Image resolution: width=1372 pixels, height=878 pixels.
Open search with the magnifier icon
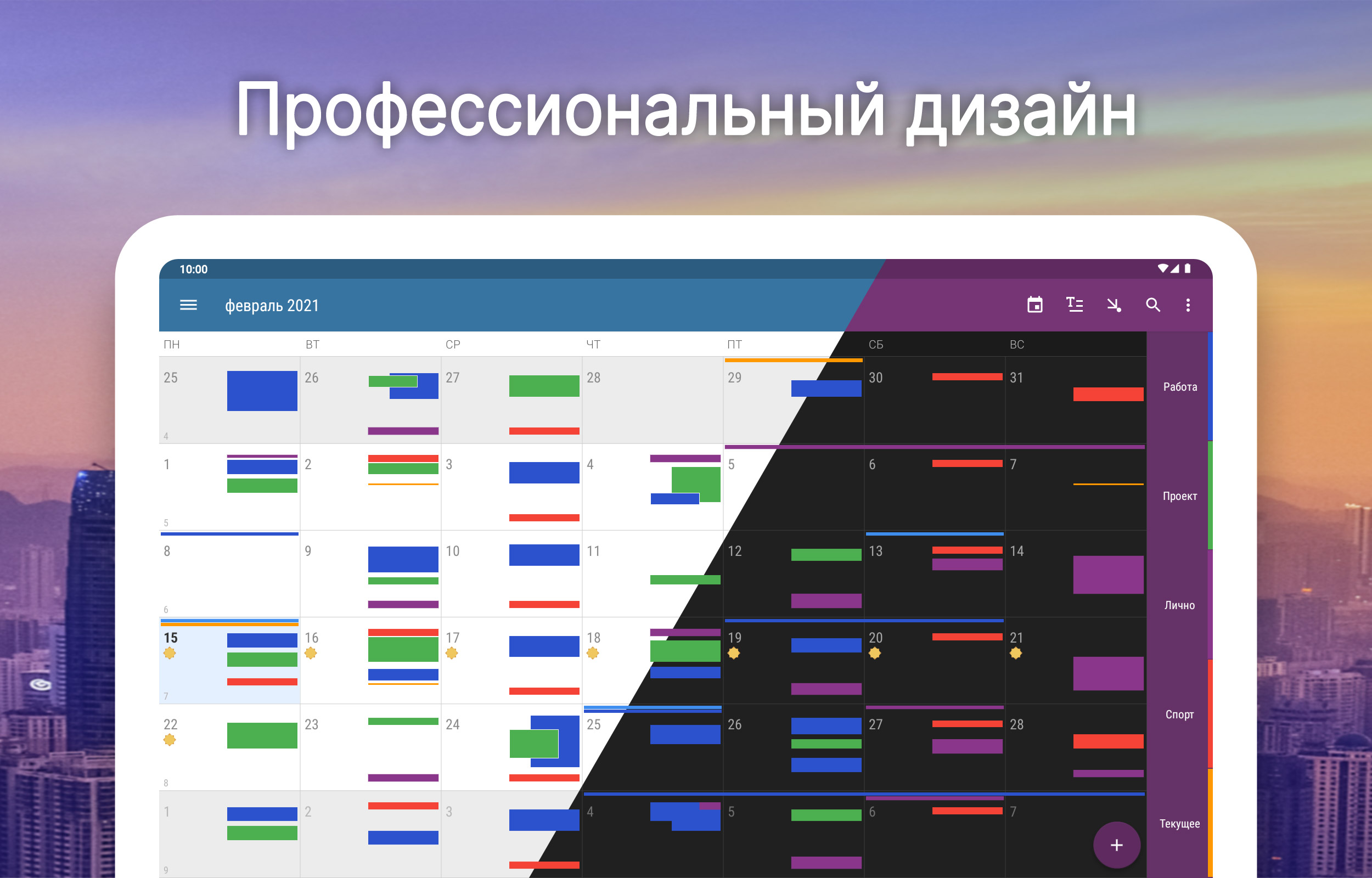point(1152,305)
